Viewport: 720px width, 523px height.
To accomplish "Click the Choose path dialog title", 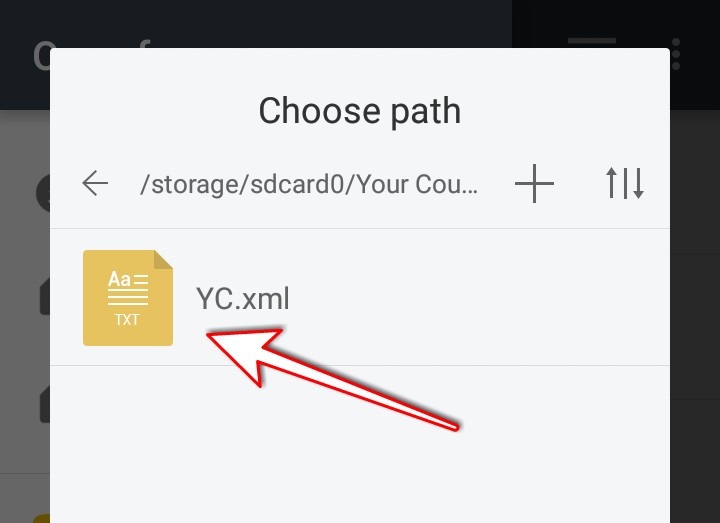I will 360,111.
